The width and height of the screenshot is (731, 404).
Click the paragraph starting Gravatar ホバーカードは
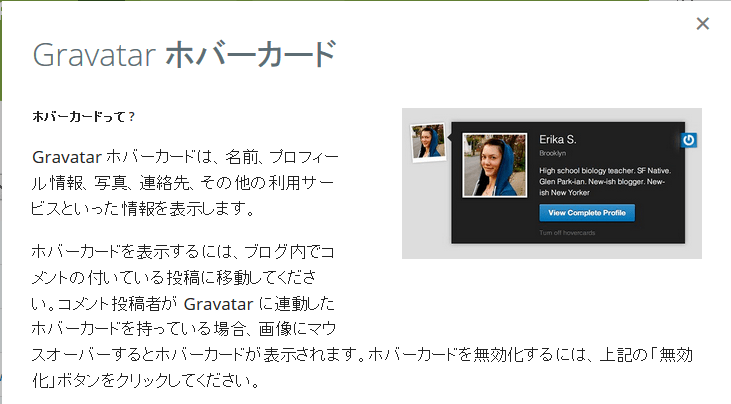185,183
